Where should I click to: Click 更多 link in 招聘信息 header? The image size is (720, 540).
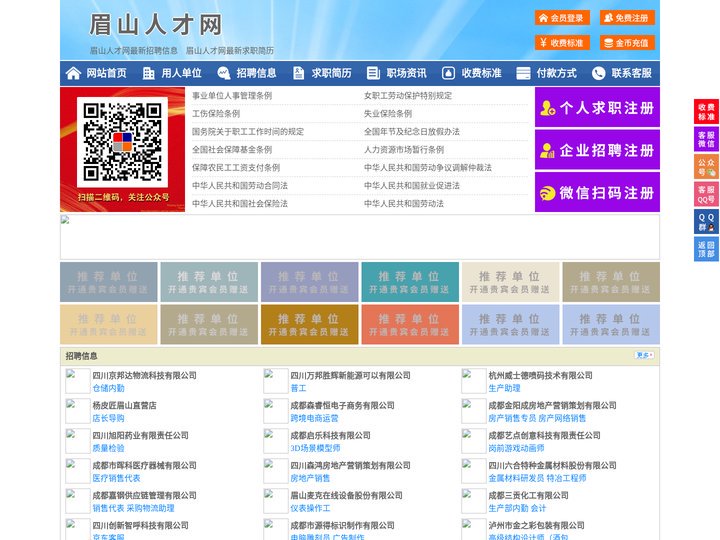644,355
